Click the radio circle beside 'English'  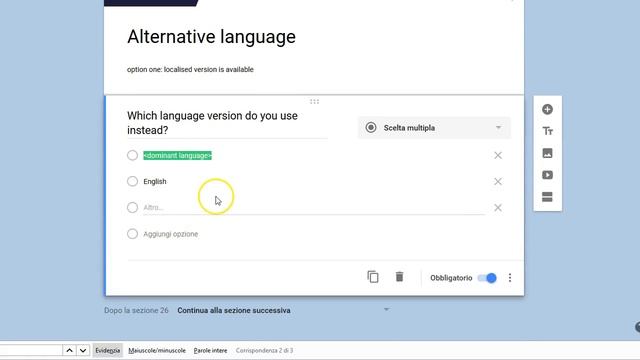click(132, 182)
